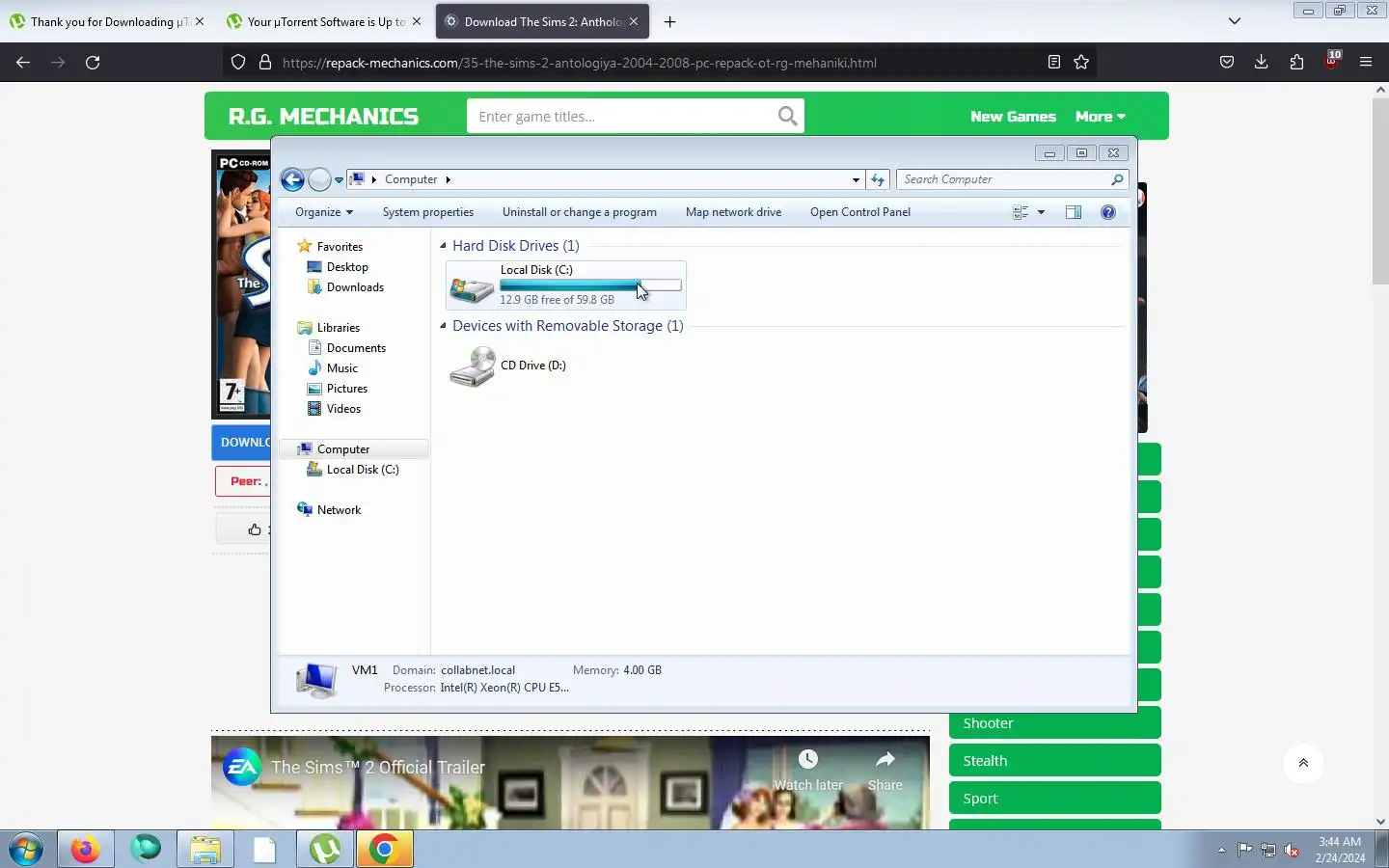This screenshot has width=1389, height=868.
Task: Open the Documents library
Action: (356, 348)
